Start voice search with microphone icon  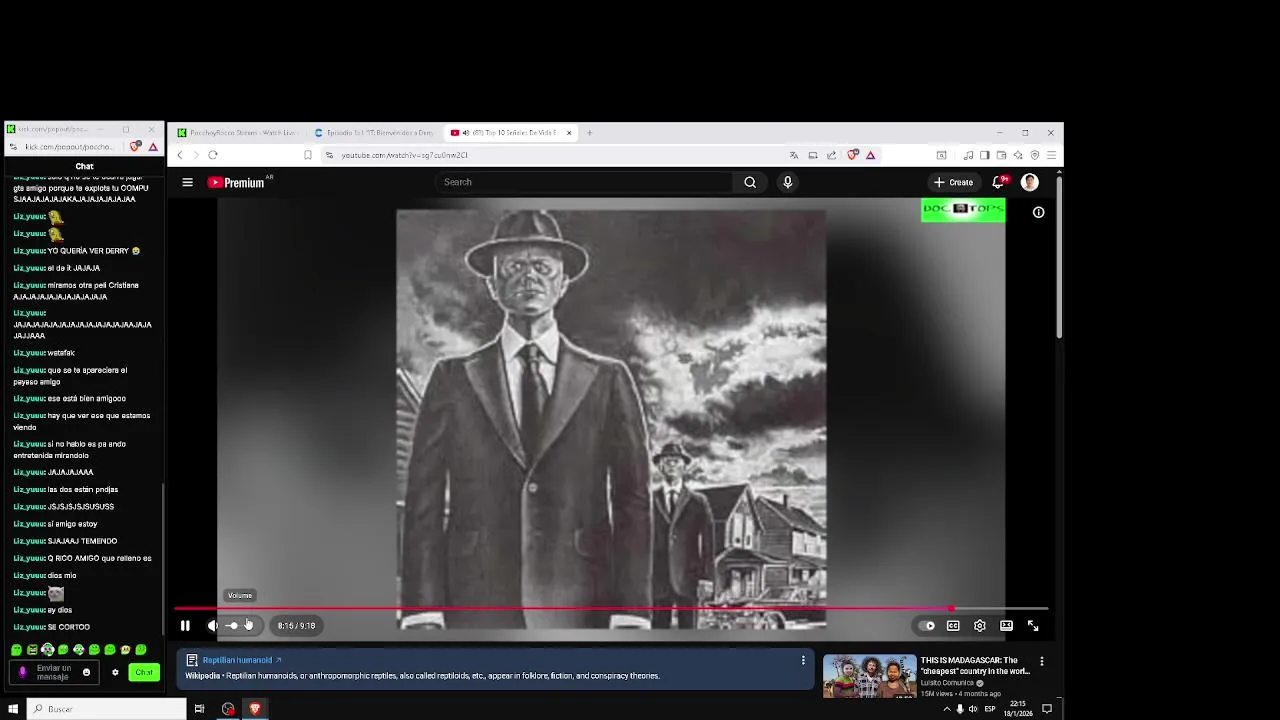(x=788, y=182)
